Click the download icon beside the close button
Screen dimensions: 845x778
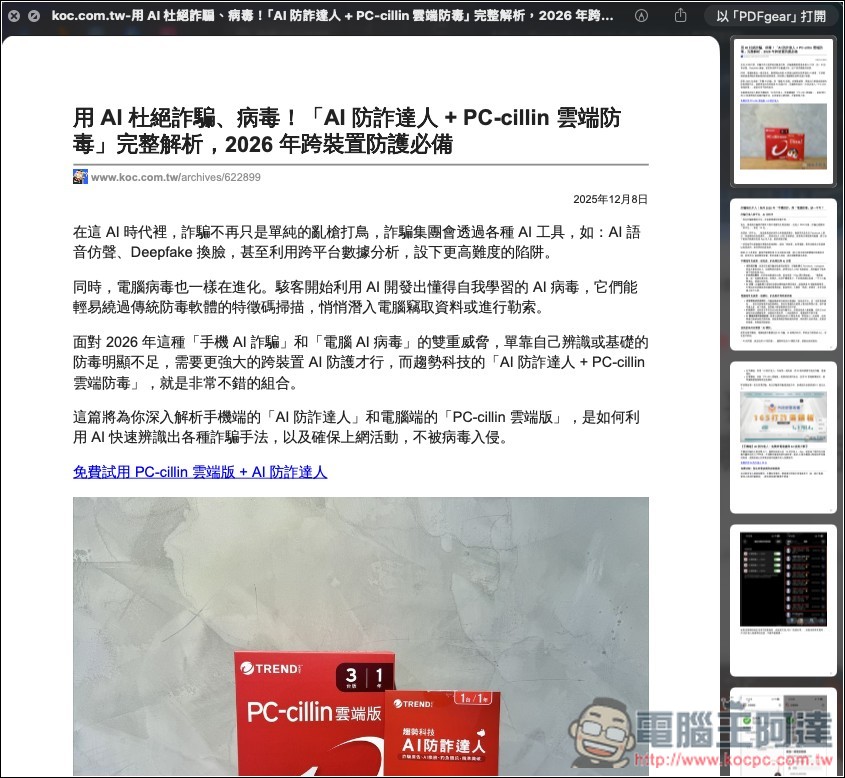[x=34, y=16]
